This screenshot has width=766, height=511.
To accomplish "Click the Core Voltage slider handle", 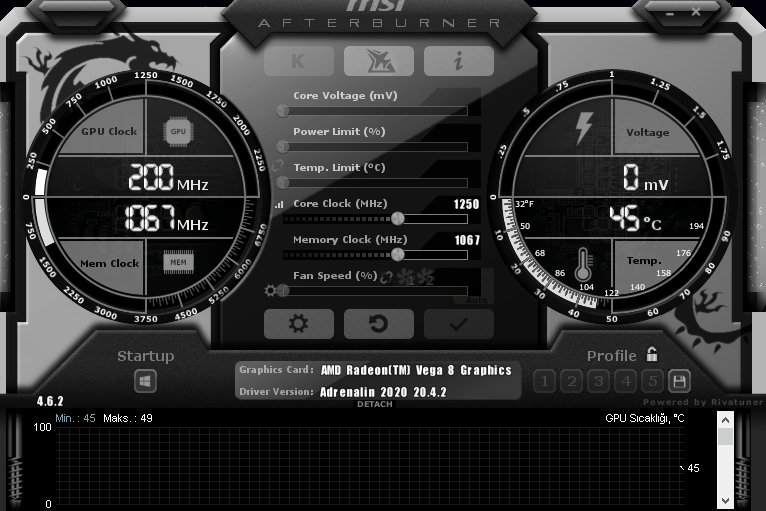I will (x=283, y=110).
